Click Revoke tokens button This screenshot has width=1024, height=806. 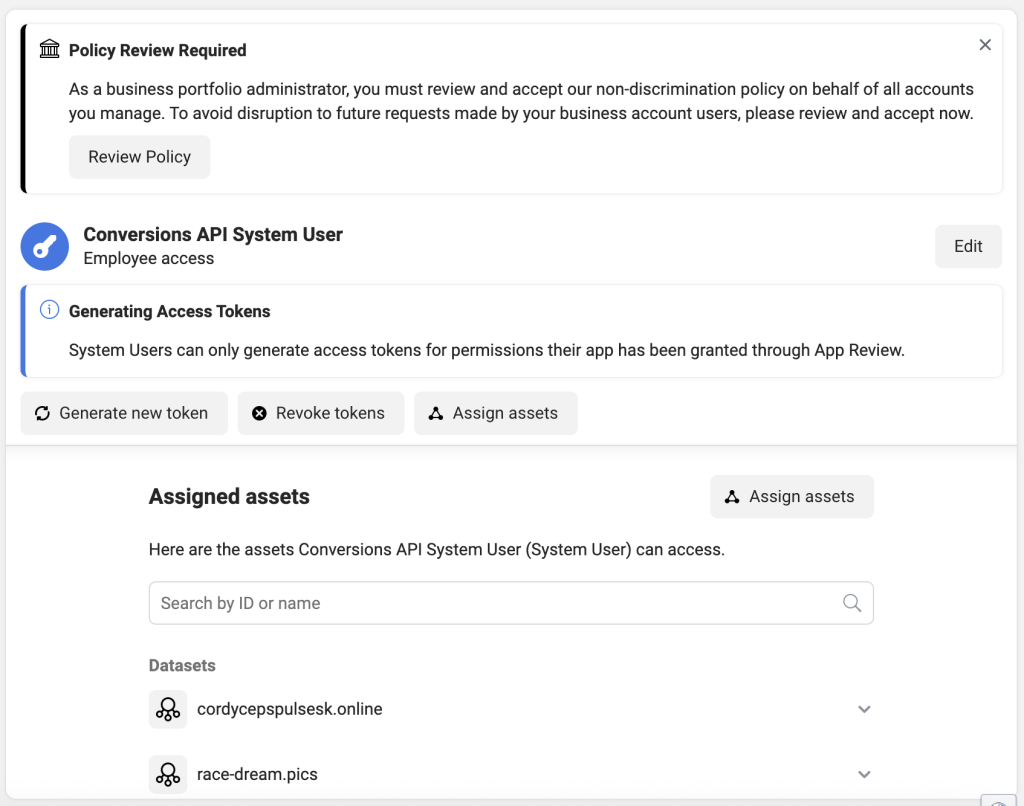point(321,413)
